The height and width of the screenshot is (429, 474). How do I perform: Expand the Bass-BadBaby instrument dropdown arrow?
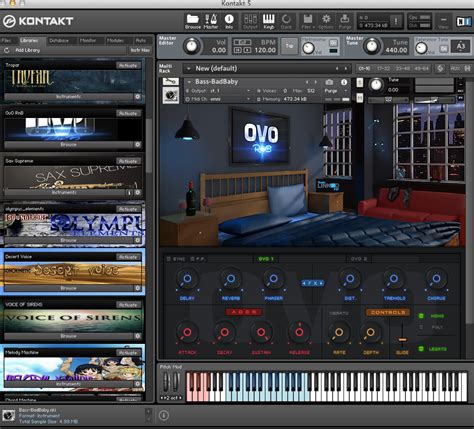tap(189, 82)
